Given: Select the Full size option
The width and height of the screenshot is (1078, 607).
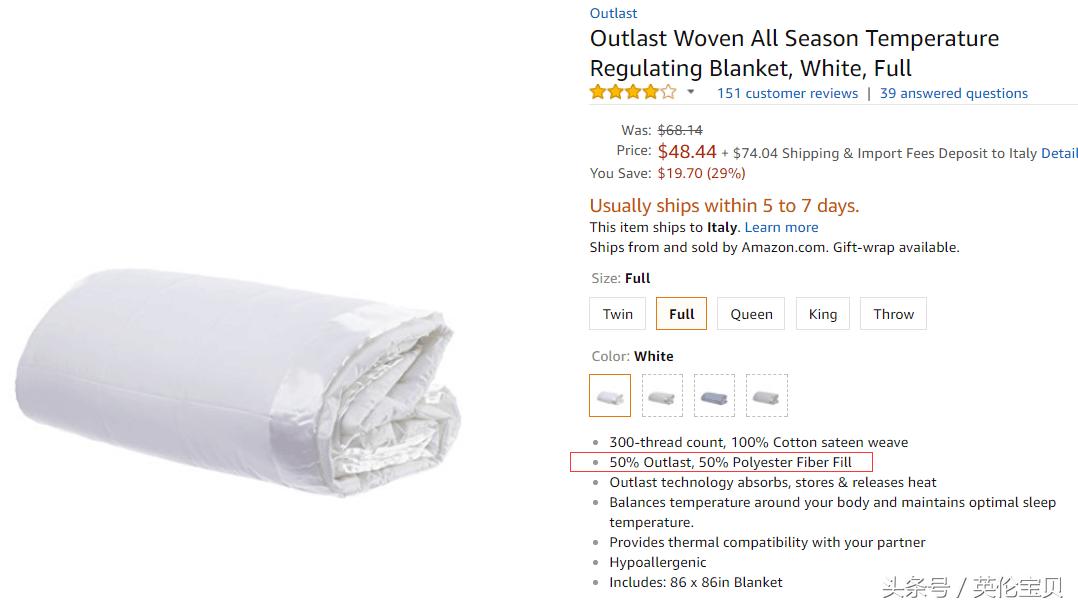Looking at the screenshot, I should [x=681, y=314].
